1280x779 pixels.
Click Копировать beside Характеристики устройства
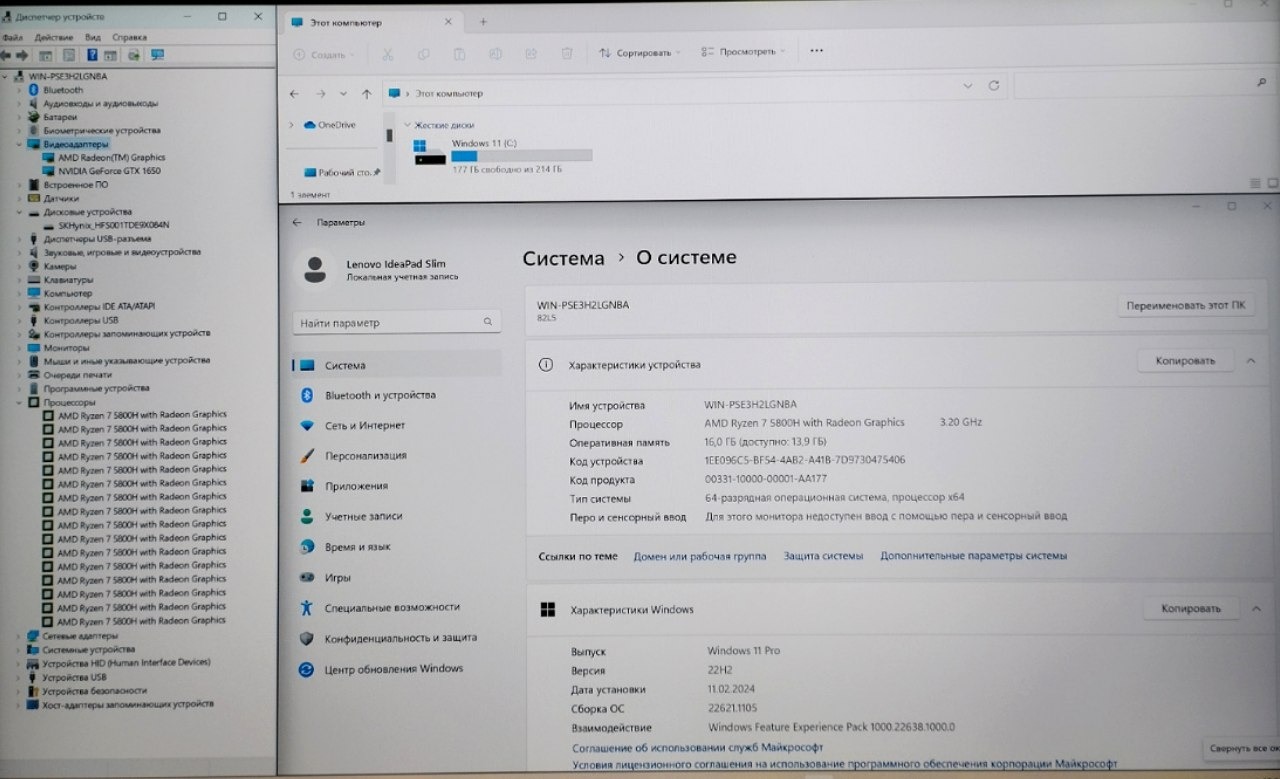(x=1186, y=361)
